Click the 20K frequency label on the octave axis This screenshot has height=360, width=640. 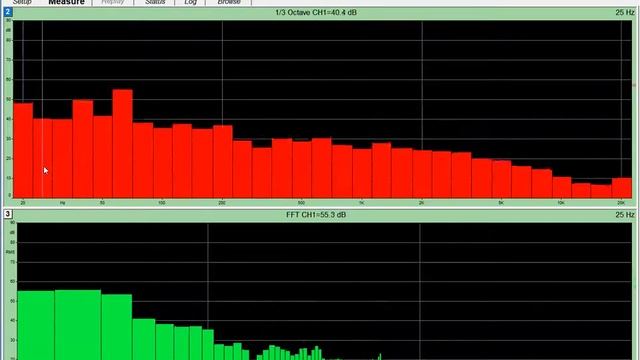(x=621, y=203)
